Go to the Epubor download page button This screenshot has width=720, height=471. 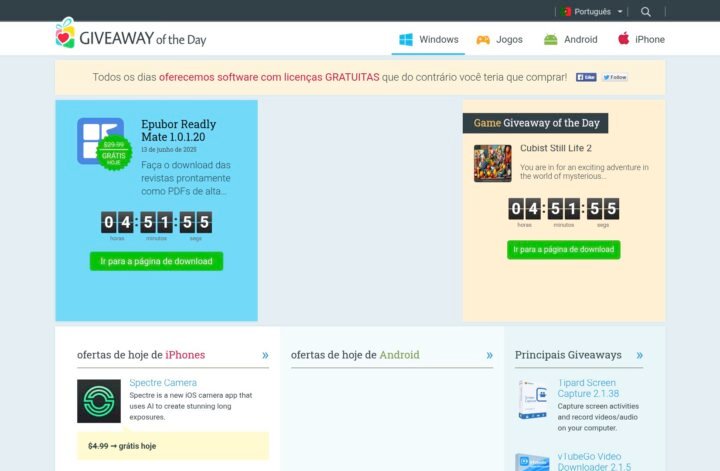(157, 261)
